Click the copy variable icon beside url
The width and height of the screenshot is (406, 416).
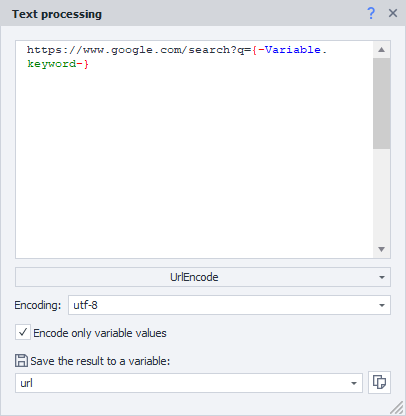379,382
